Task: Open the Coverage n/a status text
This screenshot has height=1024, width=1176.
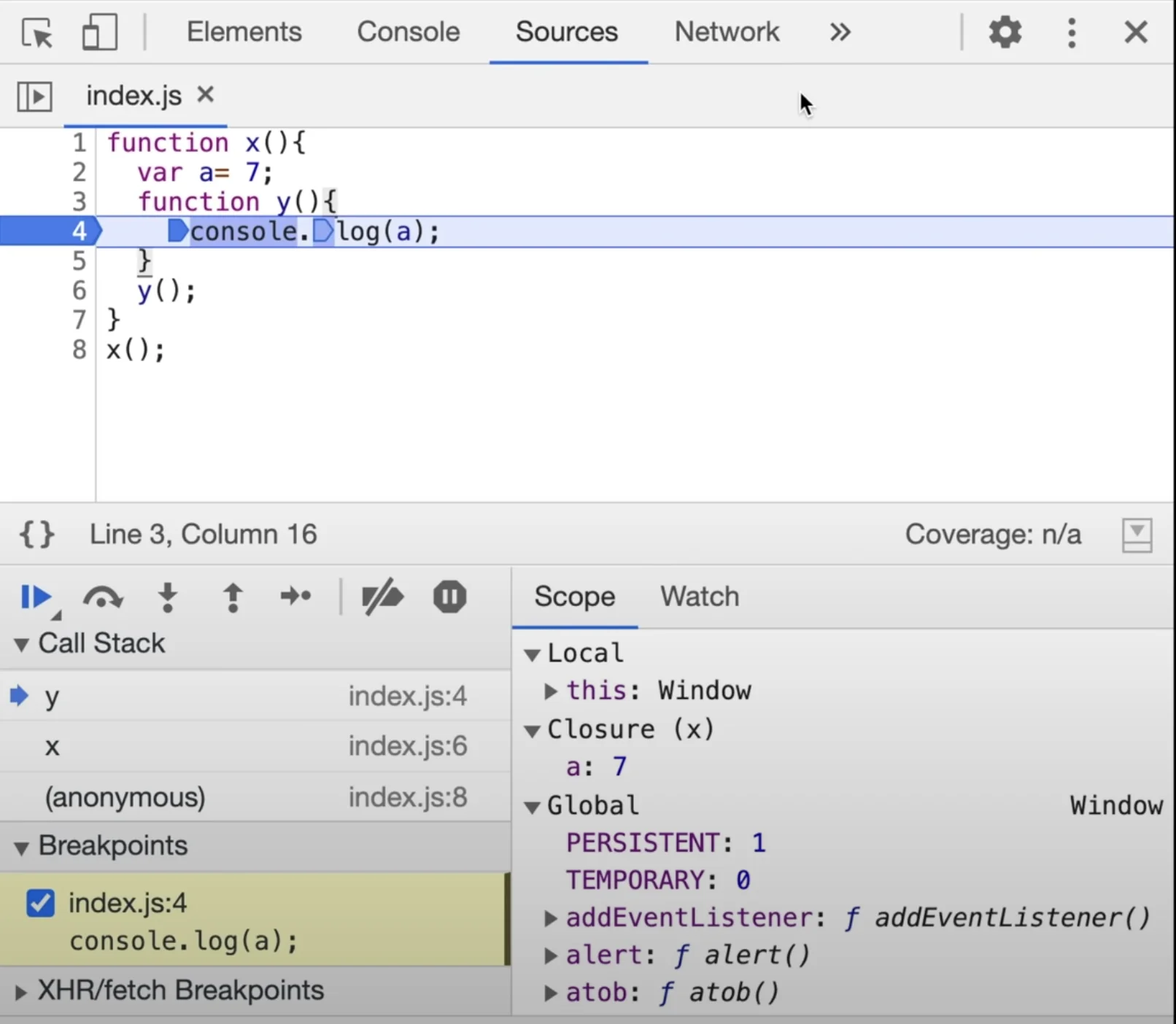Action: point(993,535)
